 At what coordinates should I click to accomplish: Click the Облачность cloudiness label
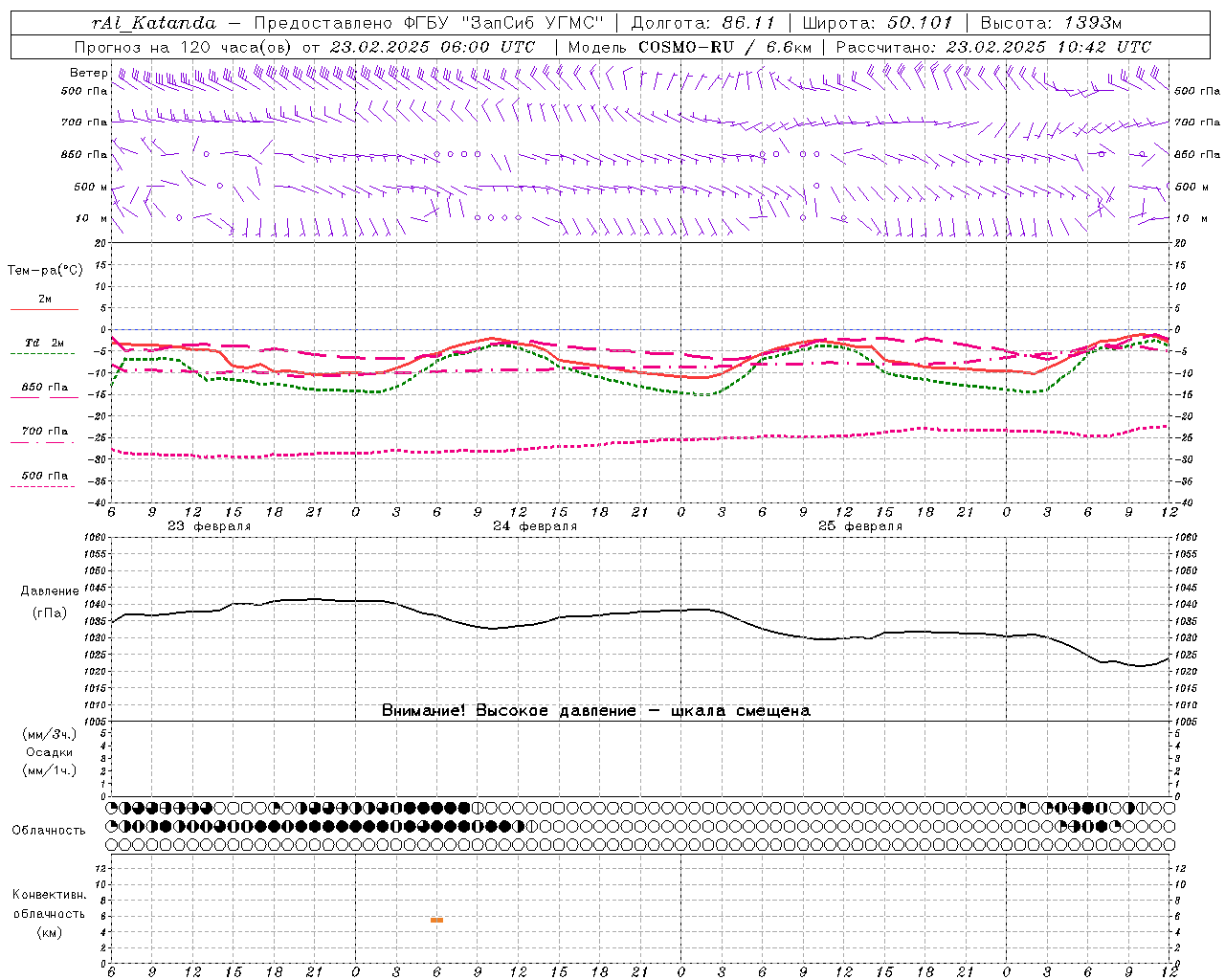pos(49,830)
